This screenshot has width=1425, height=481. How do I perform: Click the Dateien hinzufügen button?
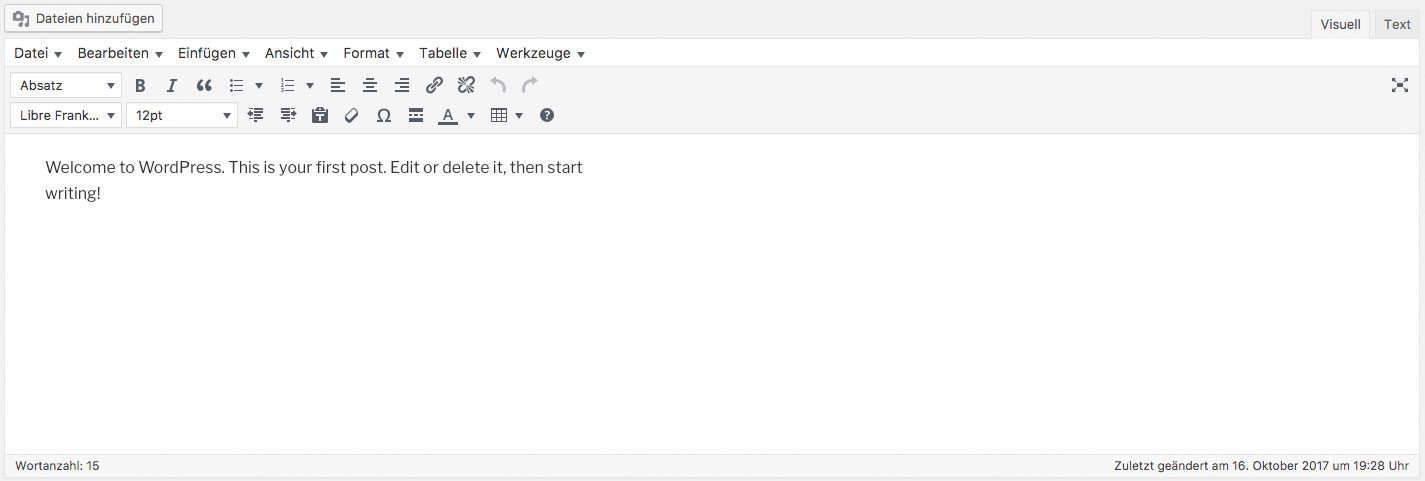83,18
